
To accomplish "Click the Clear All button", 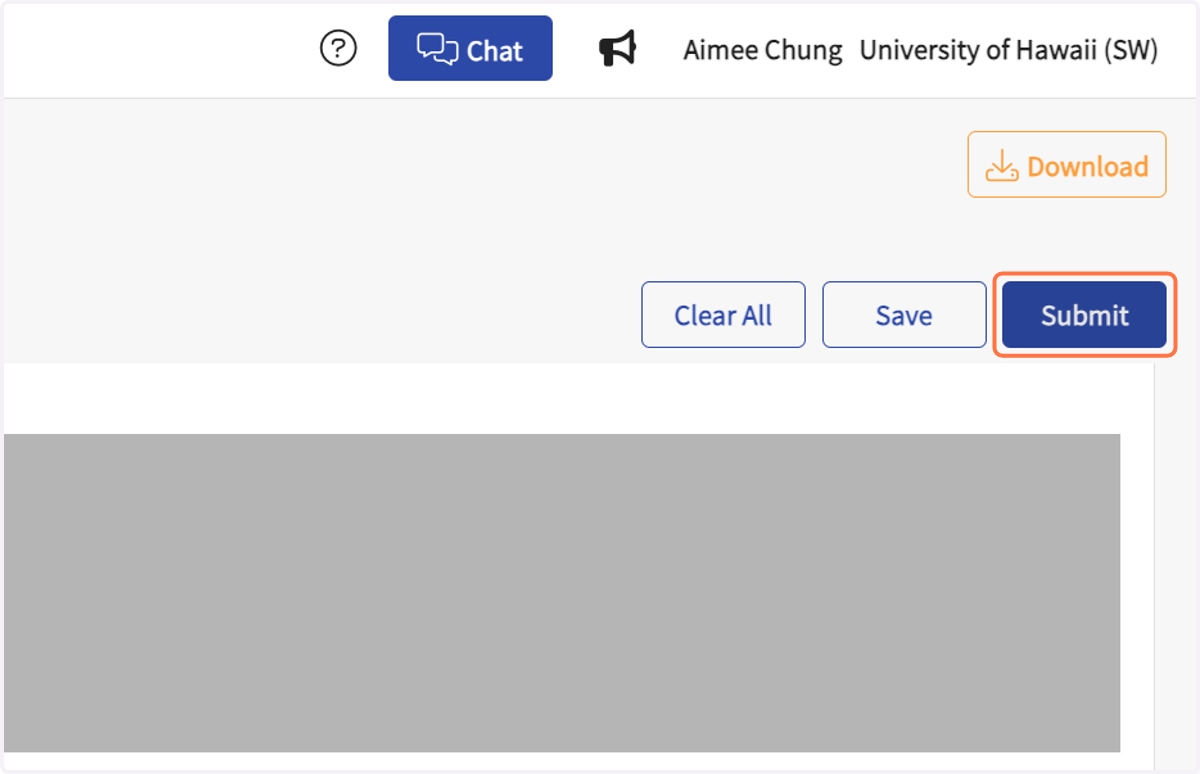I will click(723, 315).
